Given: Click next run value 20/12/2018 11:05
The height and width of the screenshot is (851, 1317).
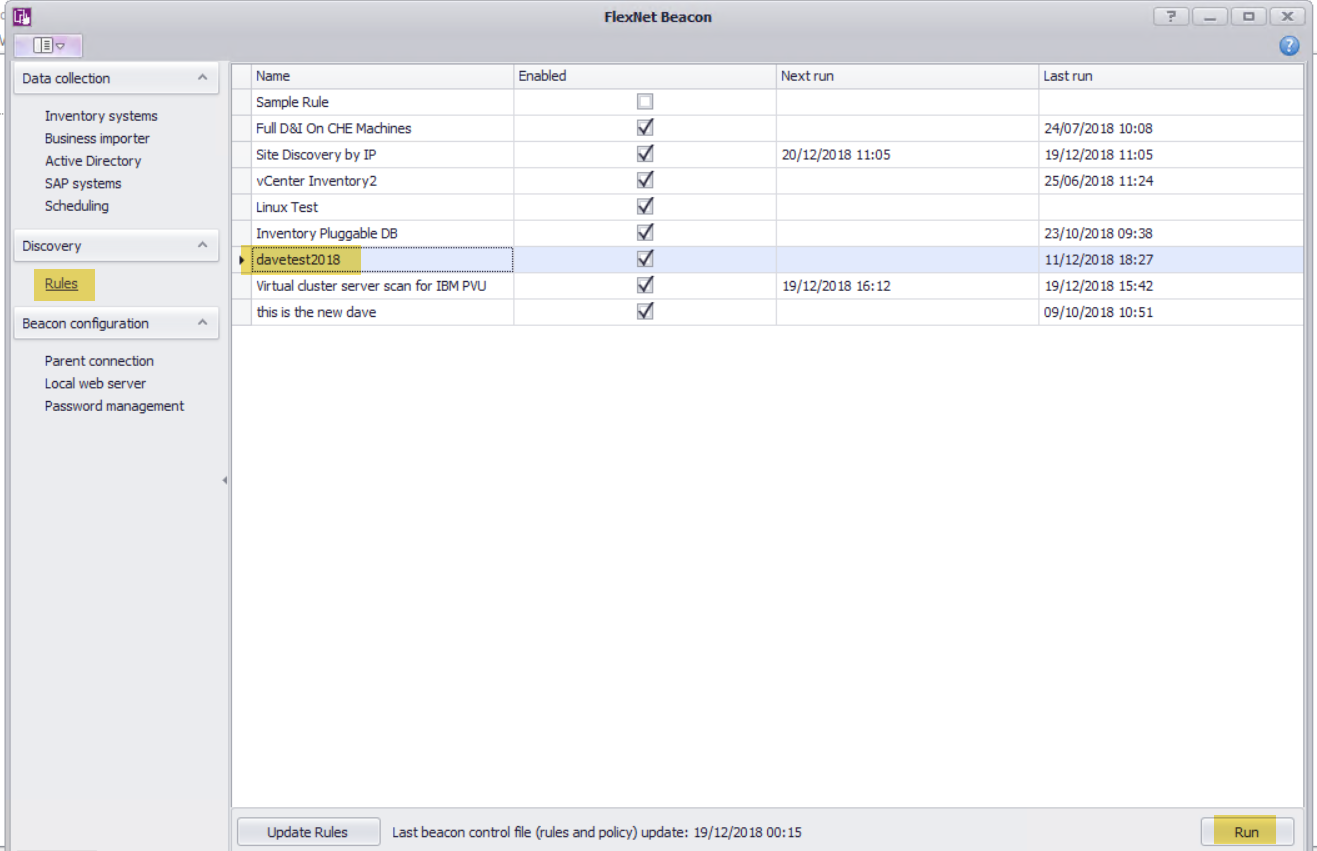Looking at the screenshot, I should [836, 155].
